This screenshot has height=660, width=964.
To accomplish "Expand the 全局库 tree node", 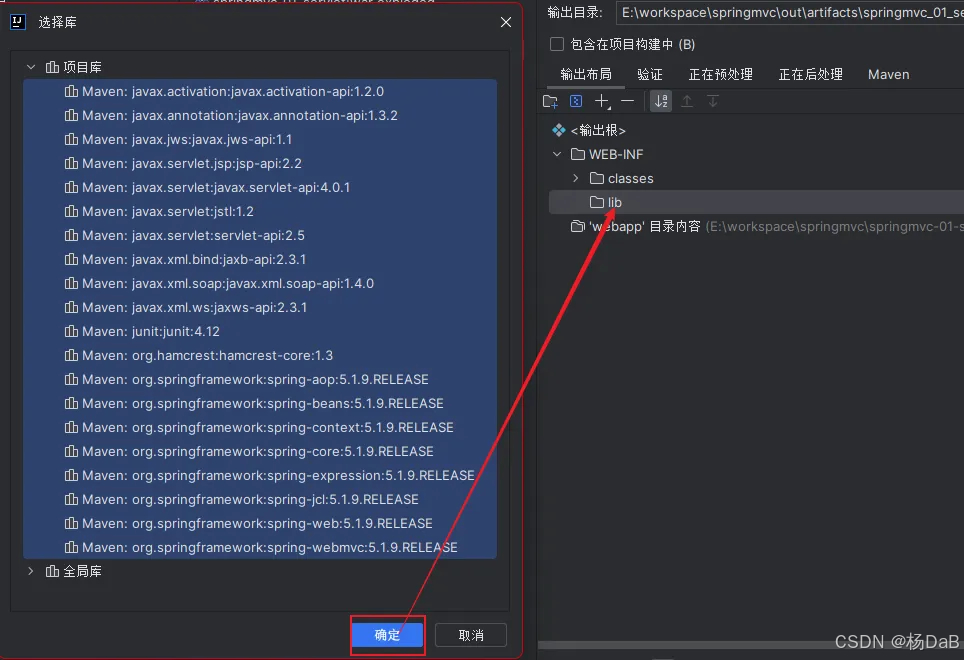I will coord(31,571).
